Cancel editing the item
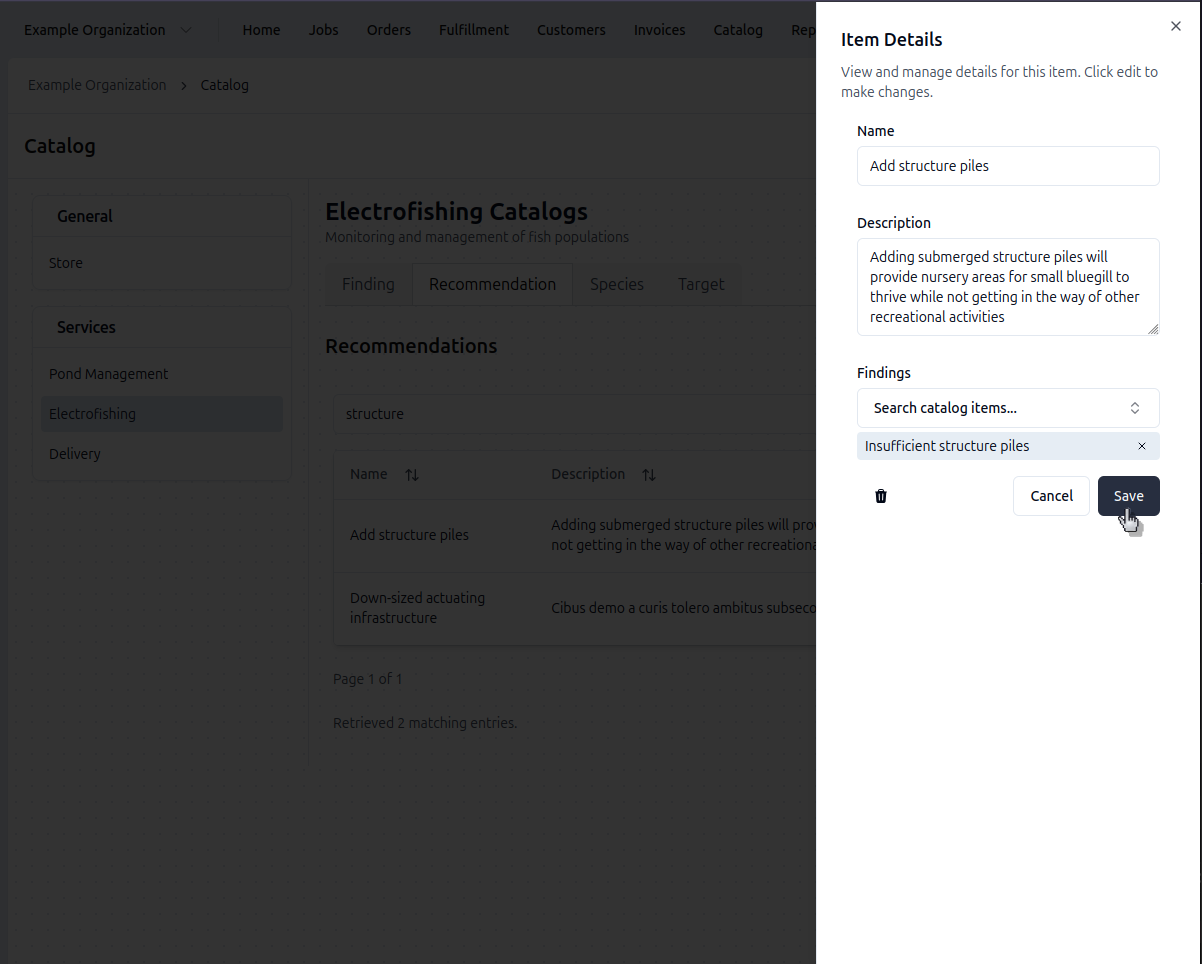Screen dimensions: 1202x964 [1051, 496]
